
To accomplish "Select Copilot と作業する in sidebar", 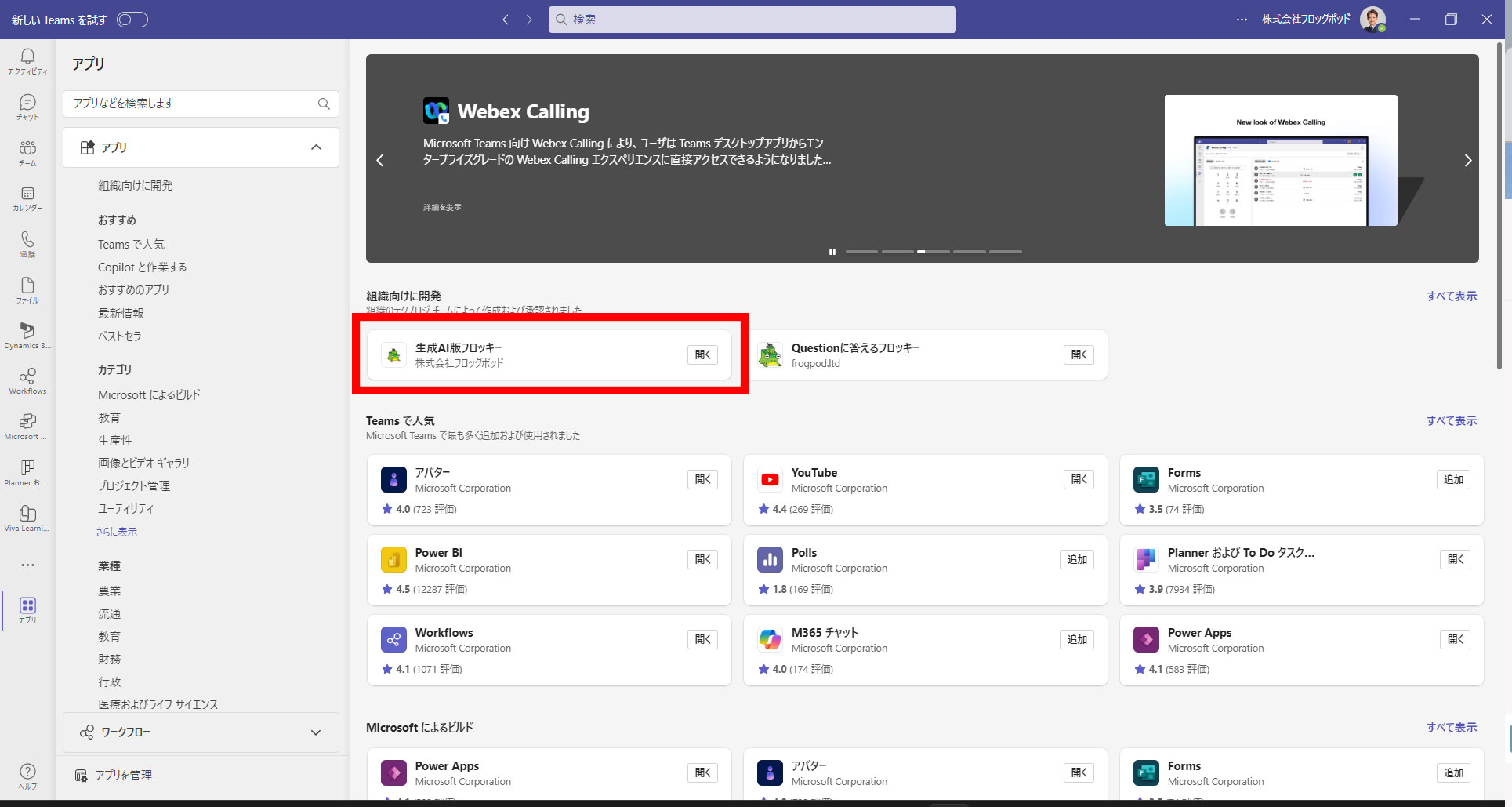I will [x=142, y=267].
